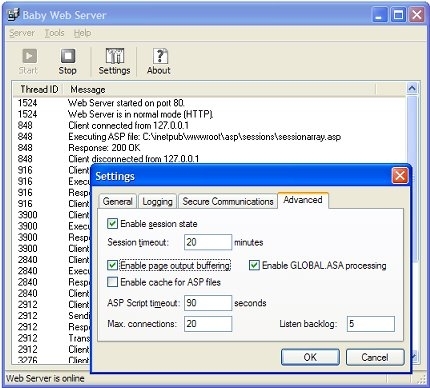Image resolution: width=430 pixels, height=388 pixels.
Task: Click the ASP Script timeout field
Action: click(208, 303)
